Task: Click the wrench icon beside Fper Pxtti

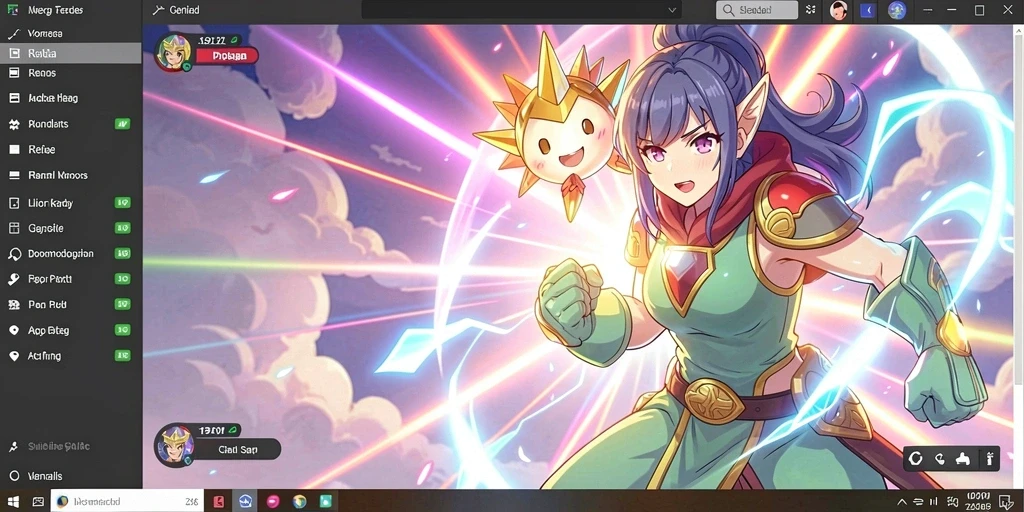Action: (14, 280)
